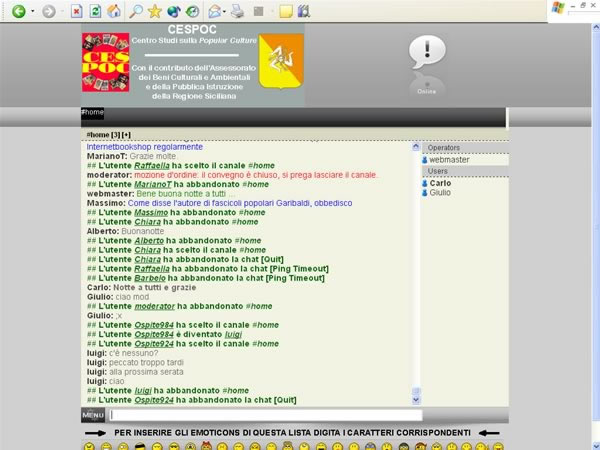Click 'Internetbookshop regolarmente' blue text line
Screen dimensions: 600x450
(145, 147)
